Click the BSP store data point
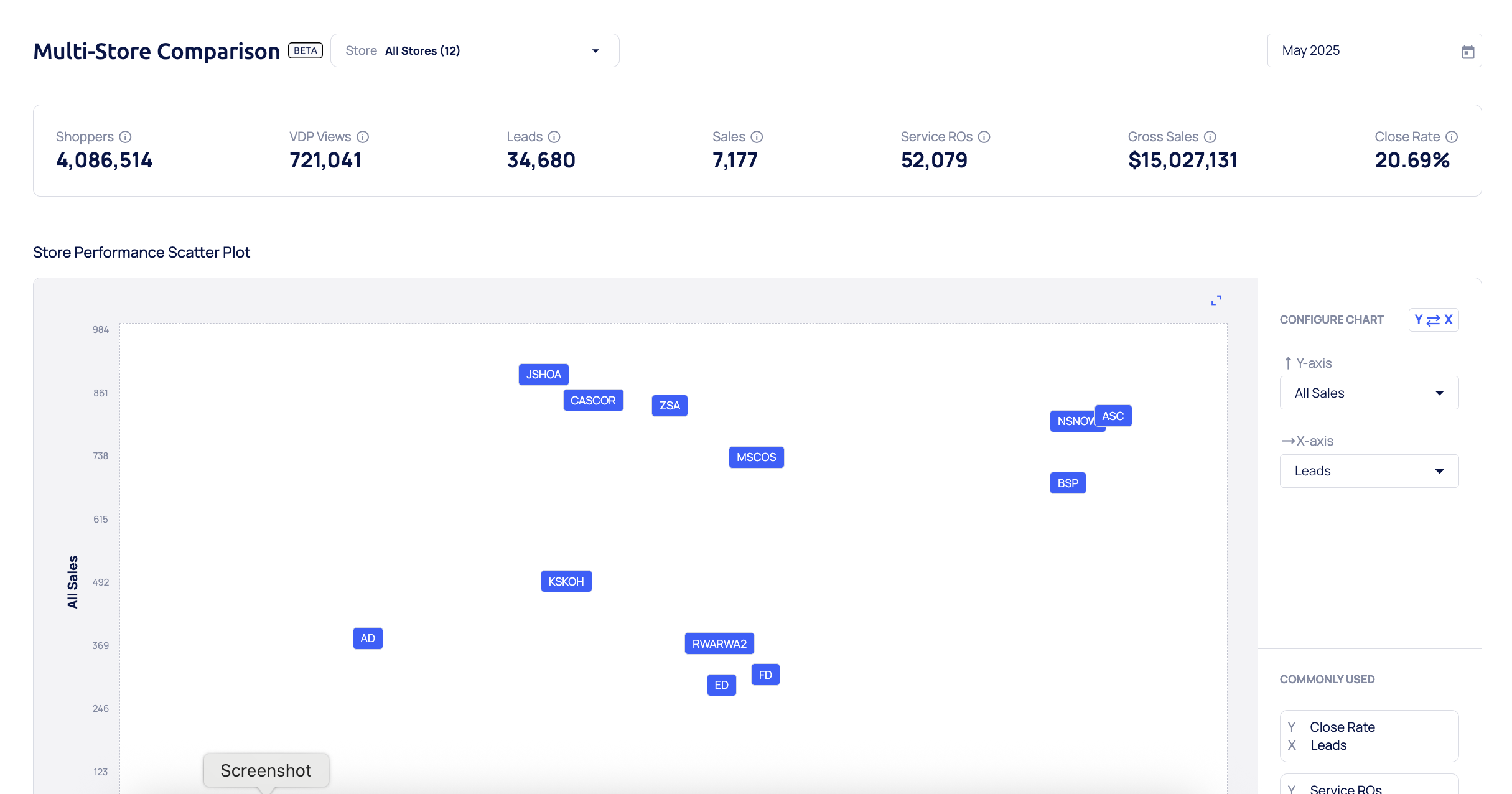The height and width of the screenshot is (794, 1512). [x=1067, y=483]
